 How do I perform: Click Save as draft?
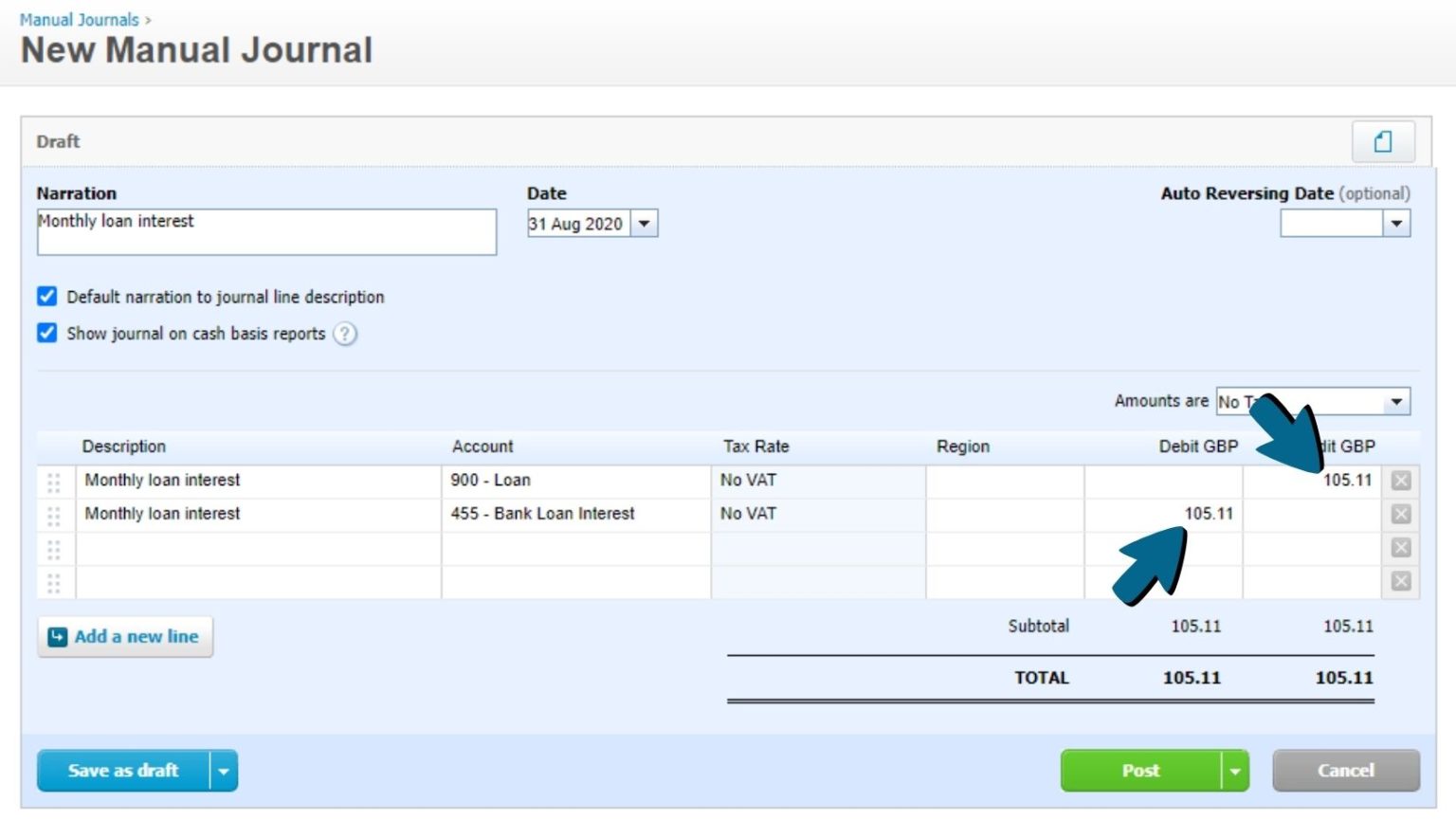(122, 770)
